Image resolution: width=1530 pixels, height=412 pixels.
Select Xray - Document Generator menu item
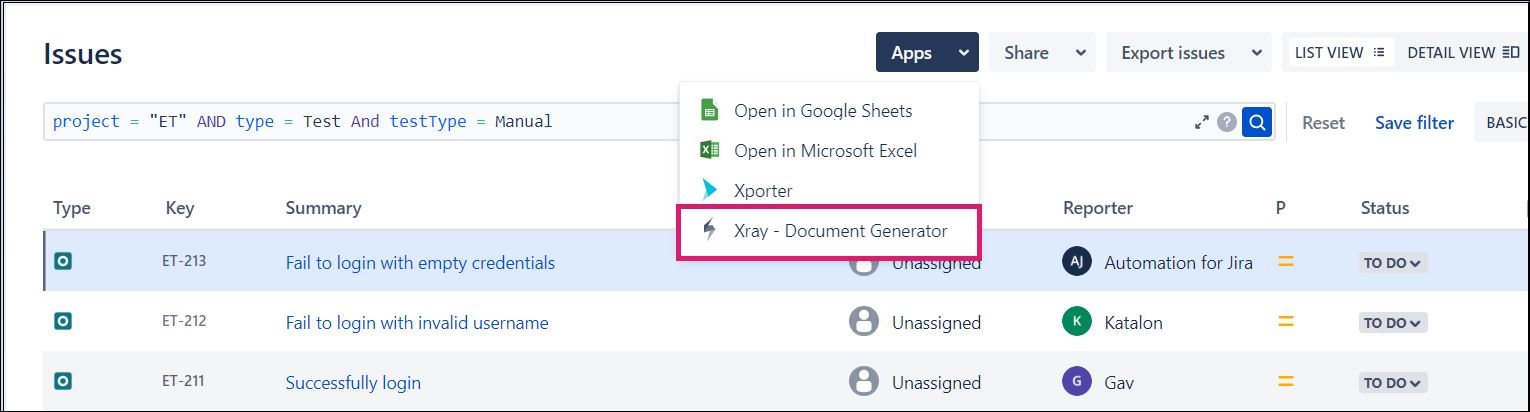click(829, 231)
